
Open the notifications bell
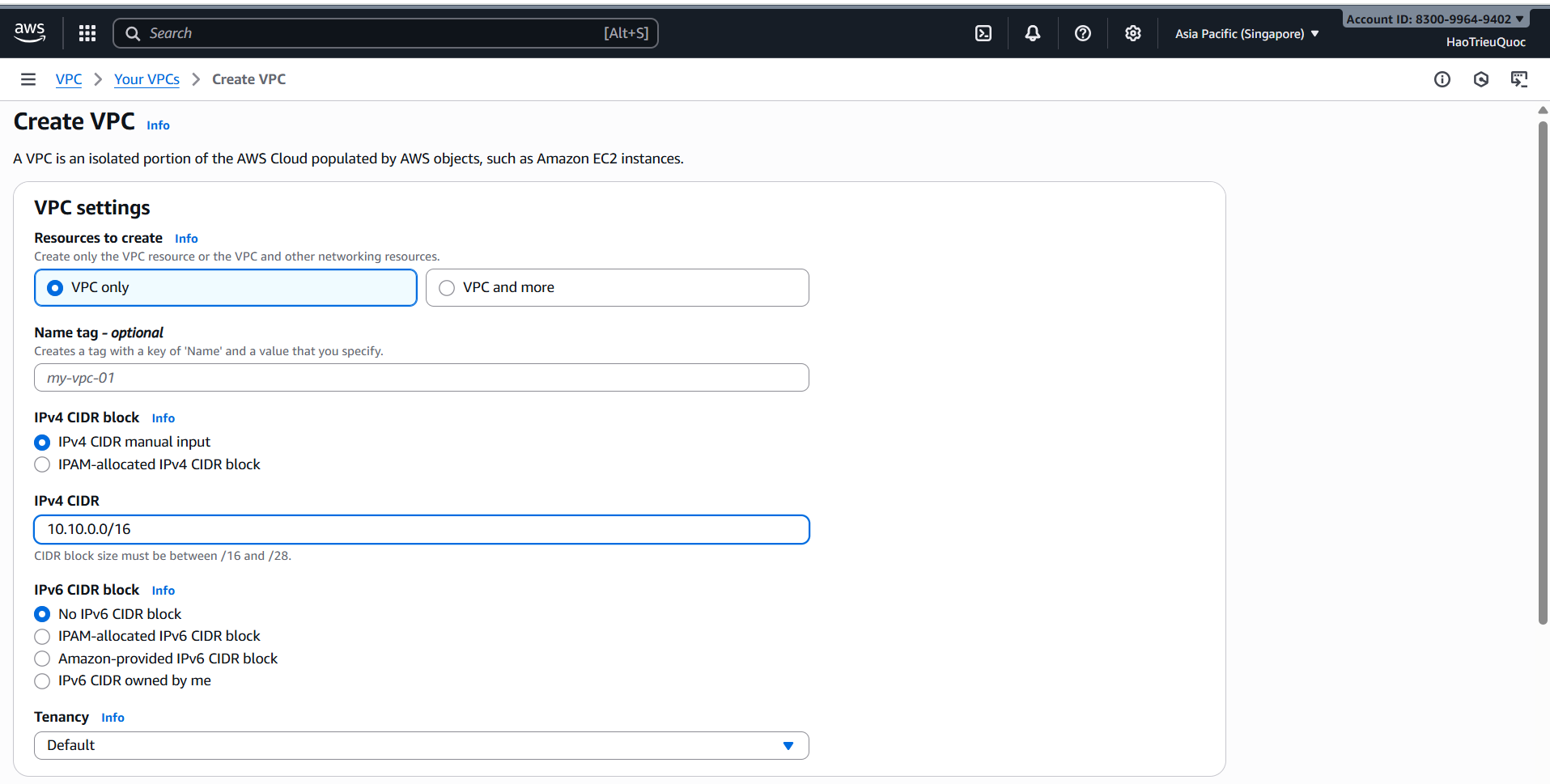coord(1032,33)
